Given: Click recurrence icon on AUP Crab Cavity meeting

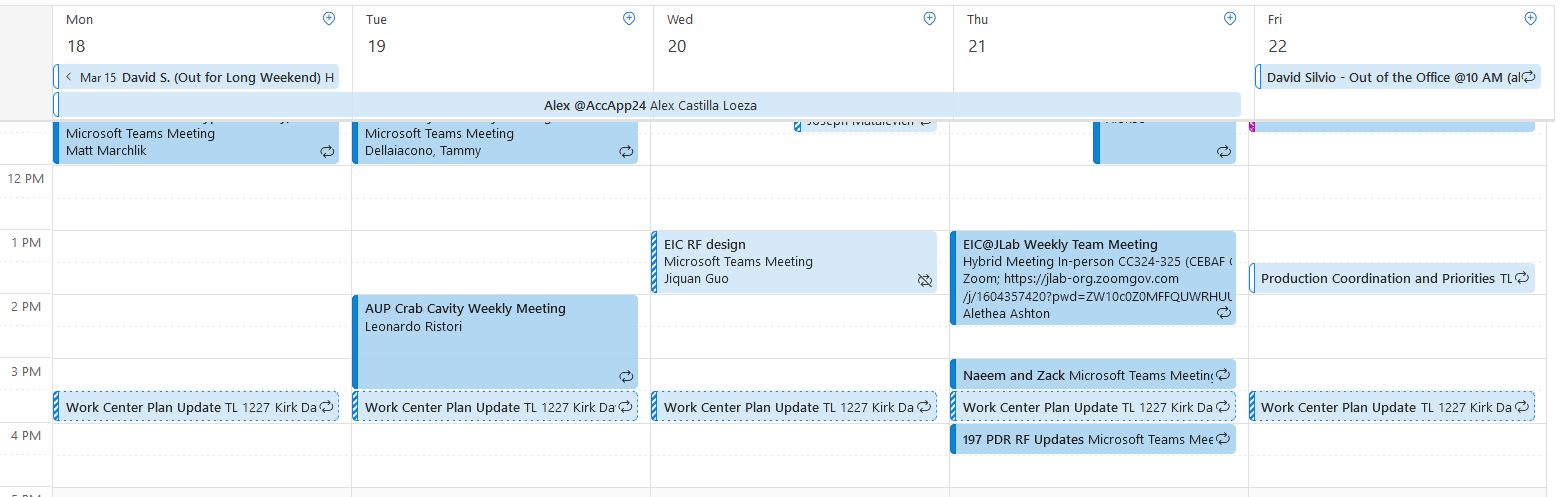Looking at the screenshot, I should click(x=626, y=376).
